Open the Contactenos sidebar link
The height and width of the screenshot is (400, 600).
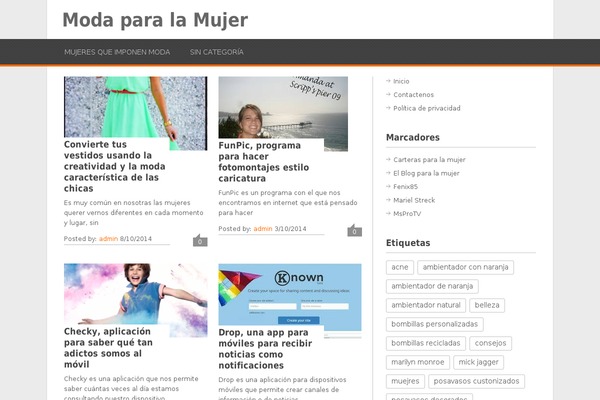coord(413,95)
